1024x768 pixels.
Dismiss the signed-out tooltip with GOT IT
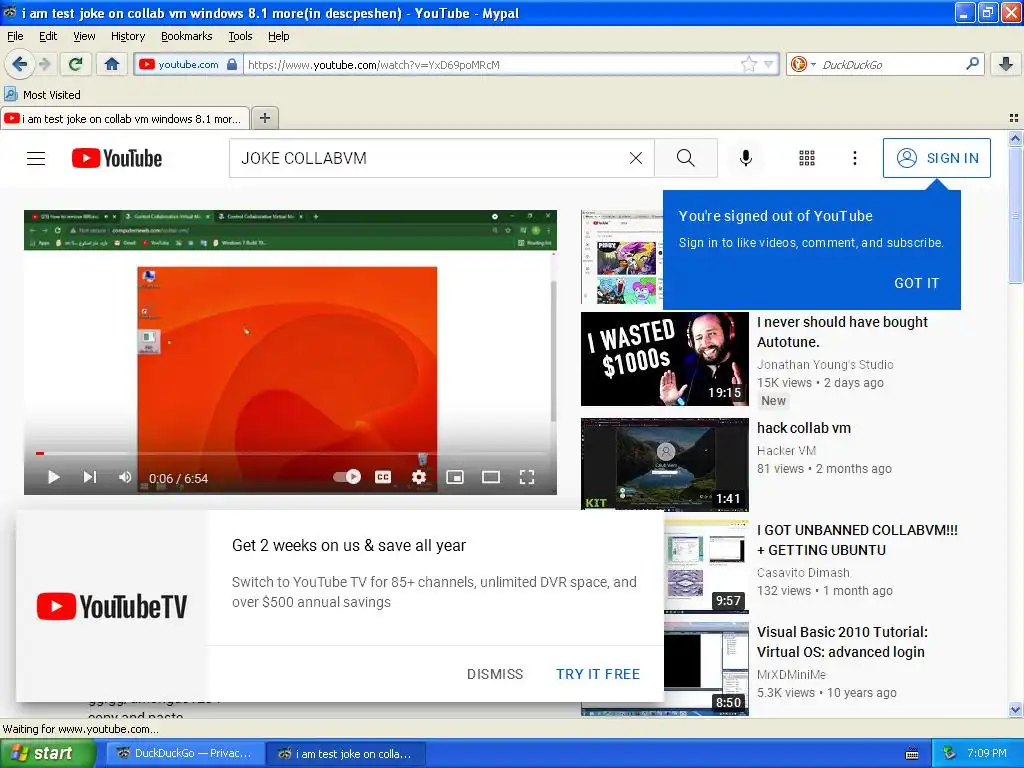click(916, 283)
